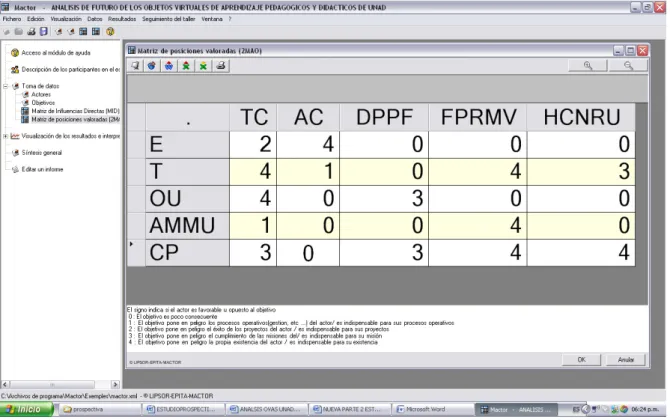Switch to ANALISIS OVAS UNAD taskbar document
670x420 pixels.
click(x=266, y=409)
